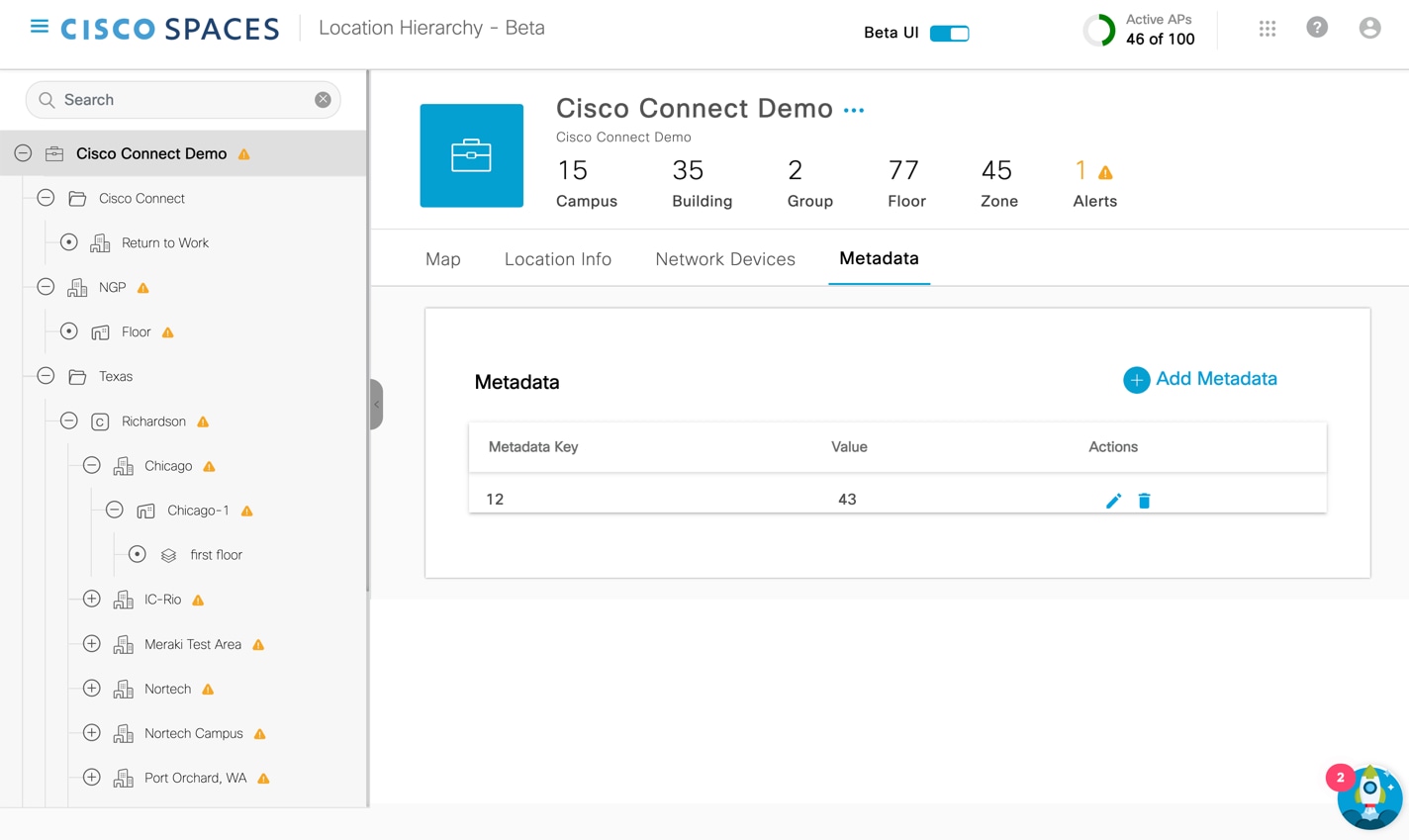
Task: Collapse the Cisco Connect Demo root node
Action: [x=23, y=153]
